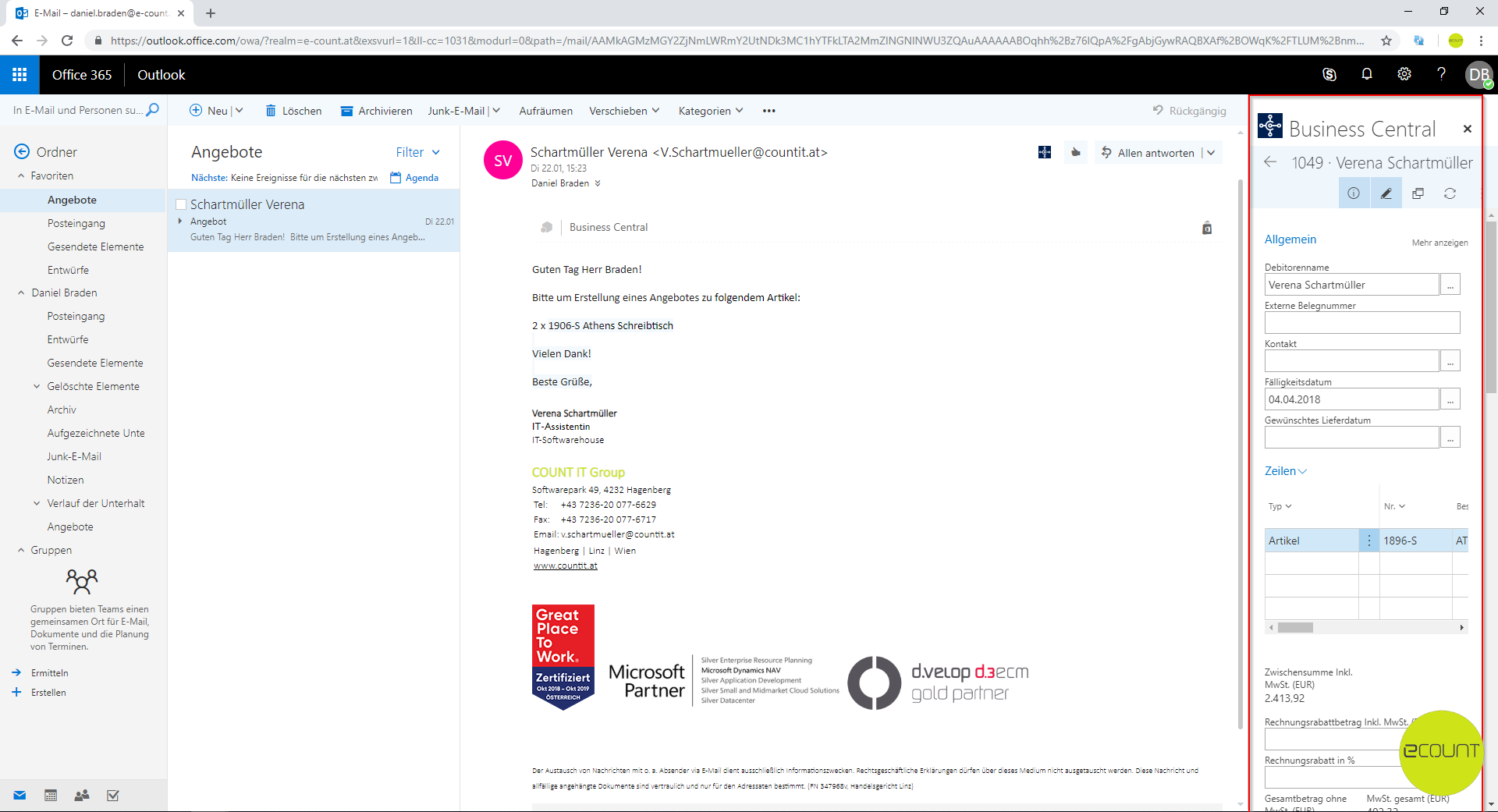The width and height of the screenshot is (1498, 812).
Task: Open the notifications bell
Action: (1367, 74)
